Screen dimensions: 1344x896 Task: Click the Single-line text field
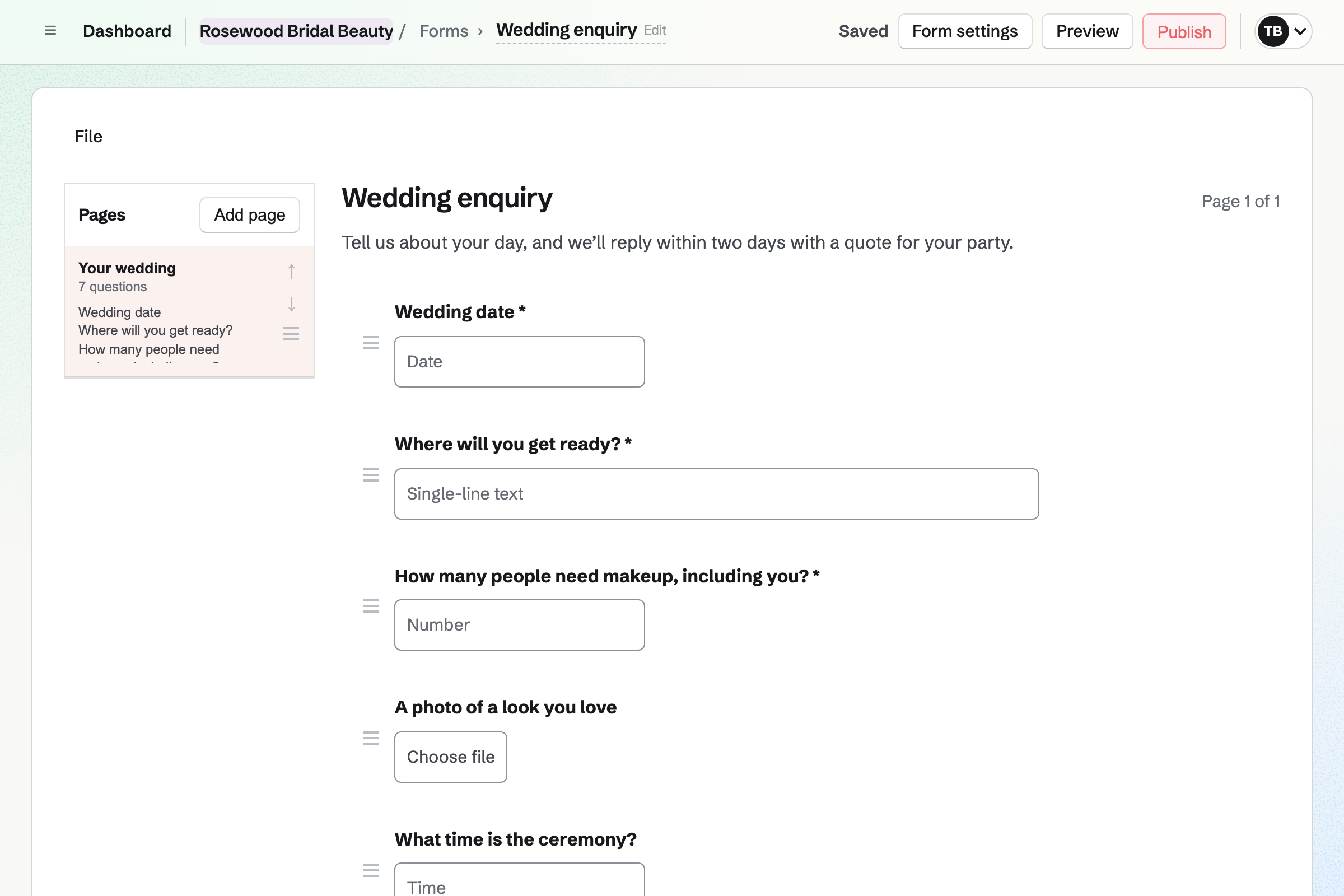click(x=717, y=494)
